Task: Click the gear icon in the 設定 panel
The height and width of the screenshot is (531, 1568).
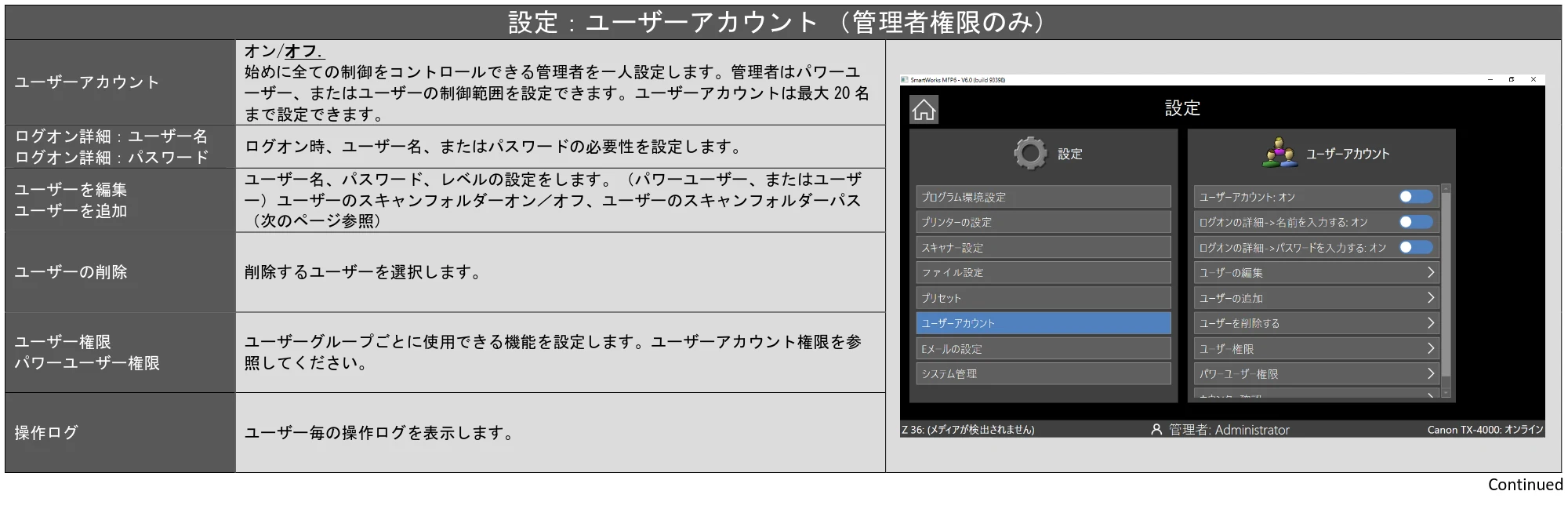Action: click(x=1030, y=154)
